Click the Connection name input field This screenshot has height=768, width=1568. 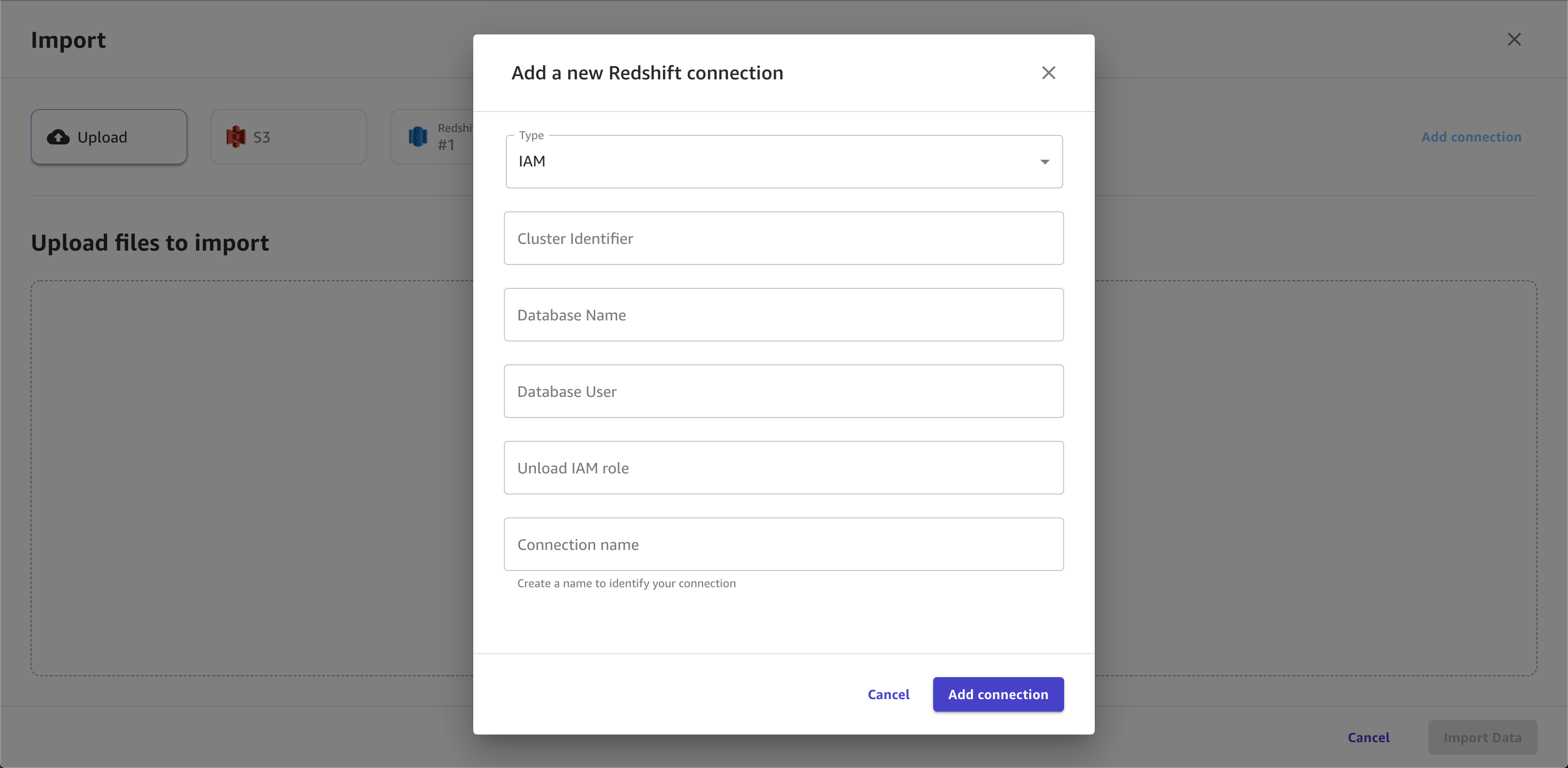click(x=783, y=544)
